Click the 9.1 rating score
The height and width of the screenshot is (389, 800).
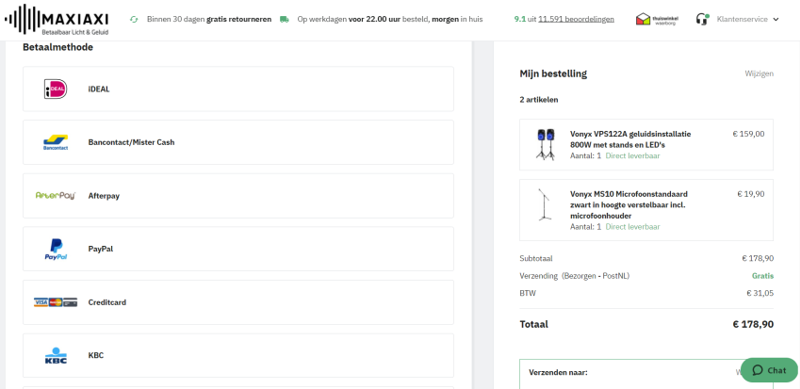520,19
